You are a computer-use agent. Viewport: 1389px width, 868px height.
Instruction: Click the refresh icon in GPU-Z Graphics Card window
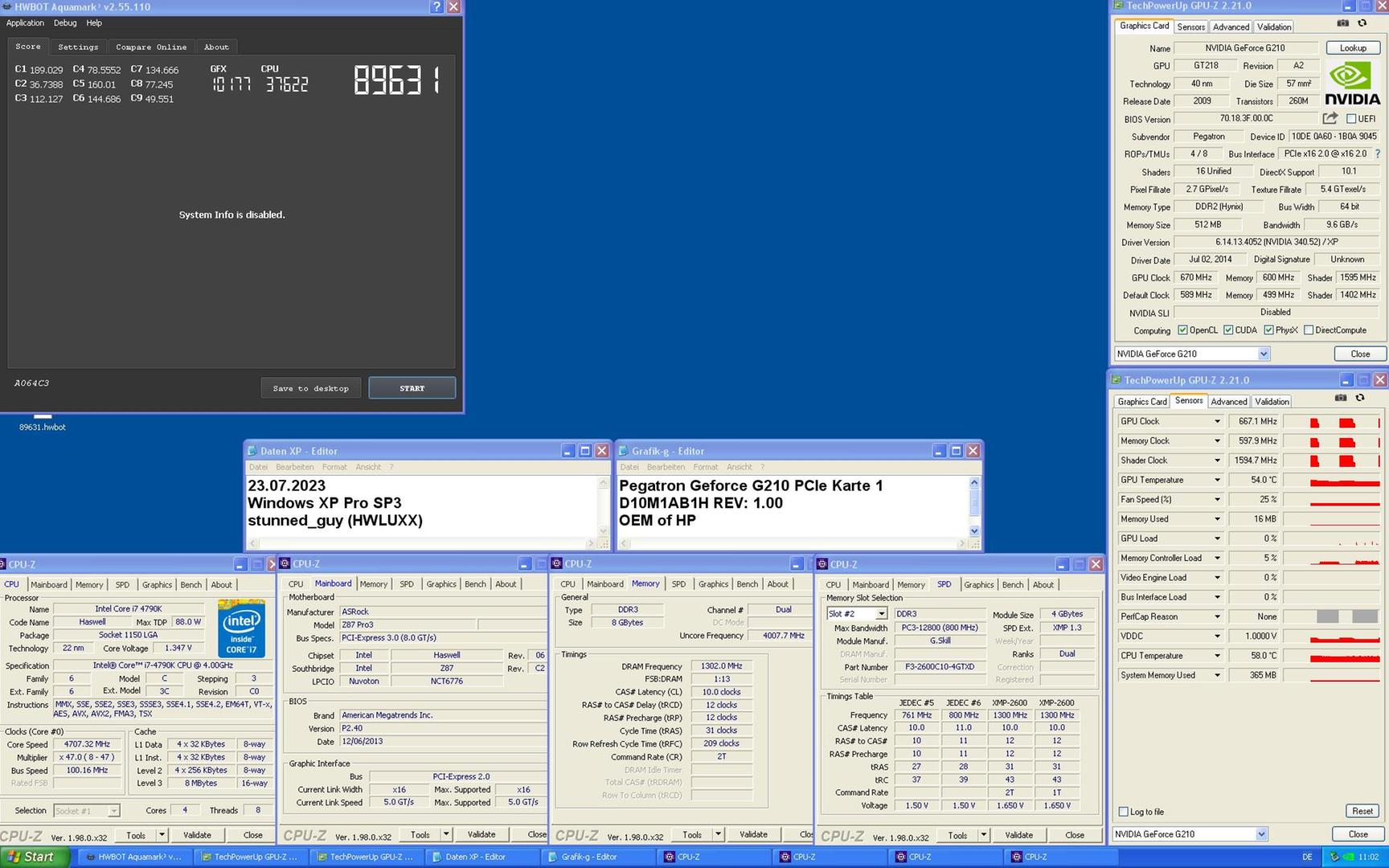click(x=1362, y=23)
